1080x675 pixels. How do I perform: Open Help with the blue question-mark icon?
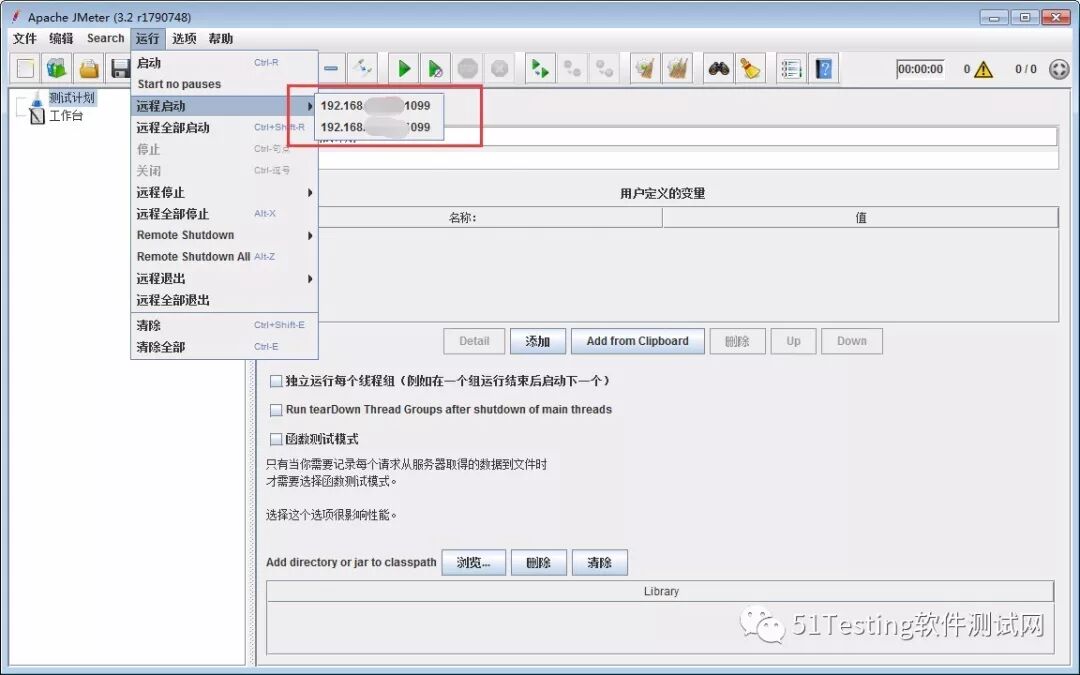tap(823, 68)
